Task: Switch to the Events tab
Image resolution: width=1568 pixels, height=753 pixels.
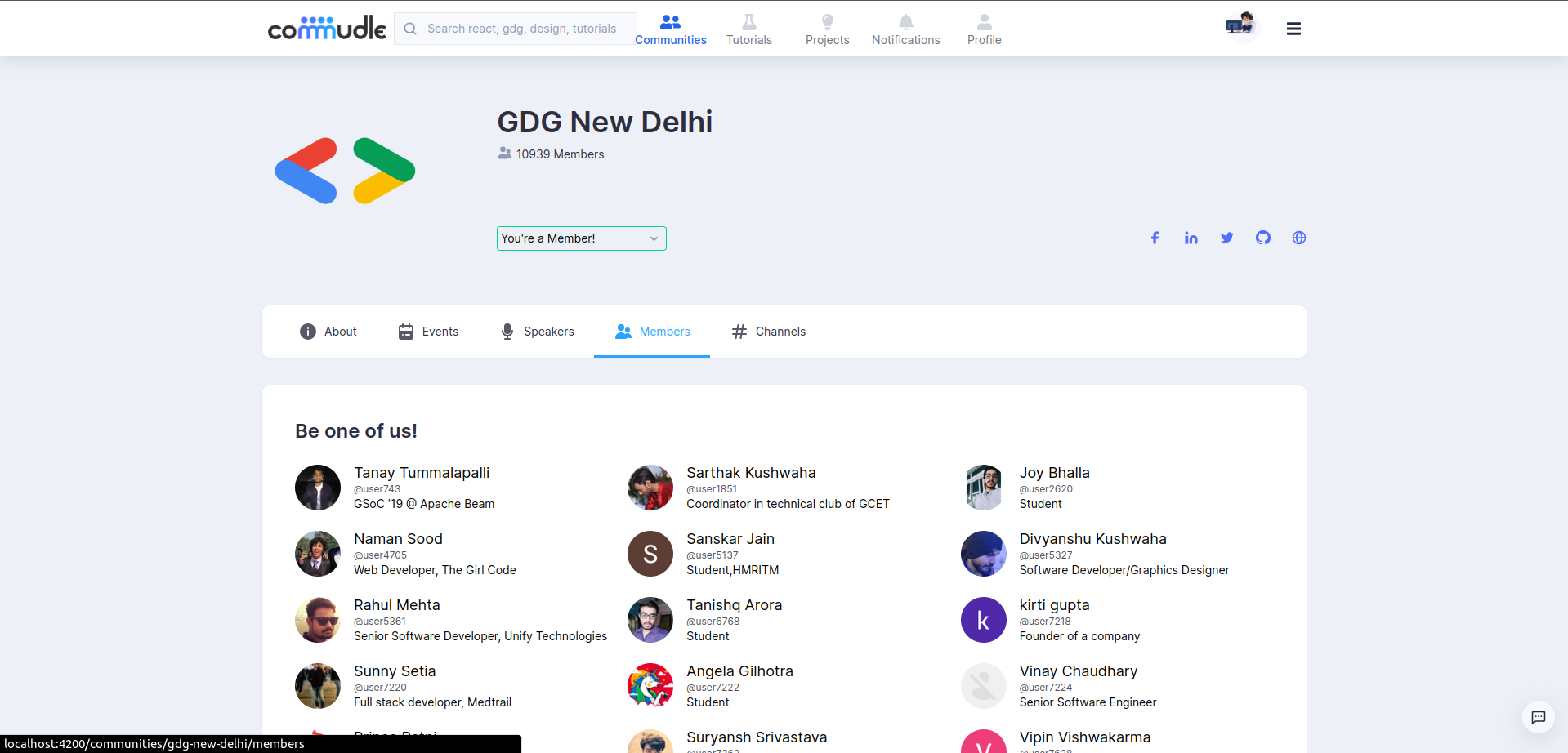Action: point(428,332)
